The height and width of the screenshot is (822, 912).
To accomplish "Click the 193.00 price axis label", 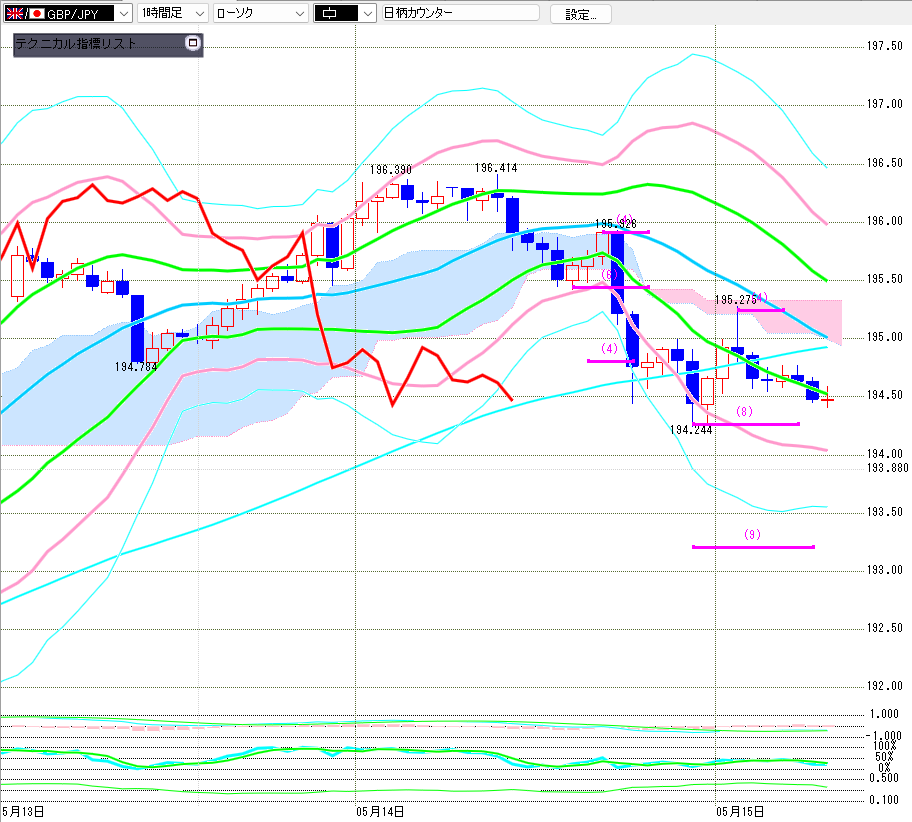I will (x=885, y=570).
